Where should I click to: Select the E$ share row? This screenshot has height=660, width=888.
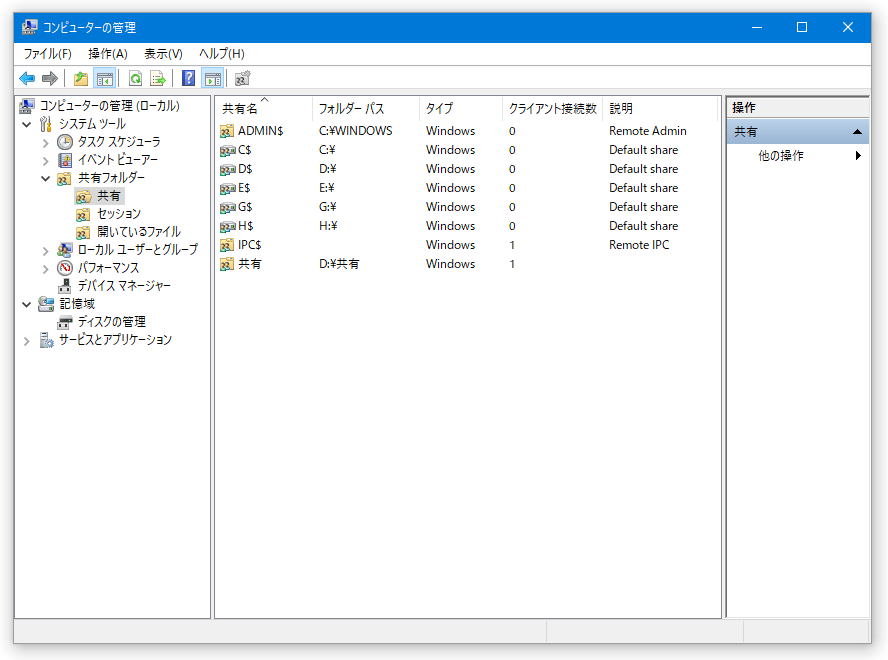(x=468, y=188)
